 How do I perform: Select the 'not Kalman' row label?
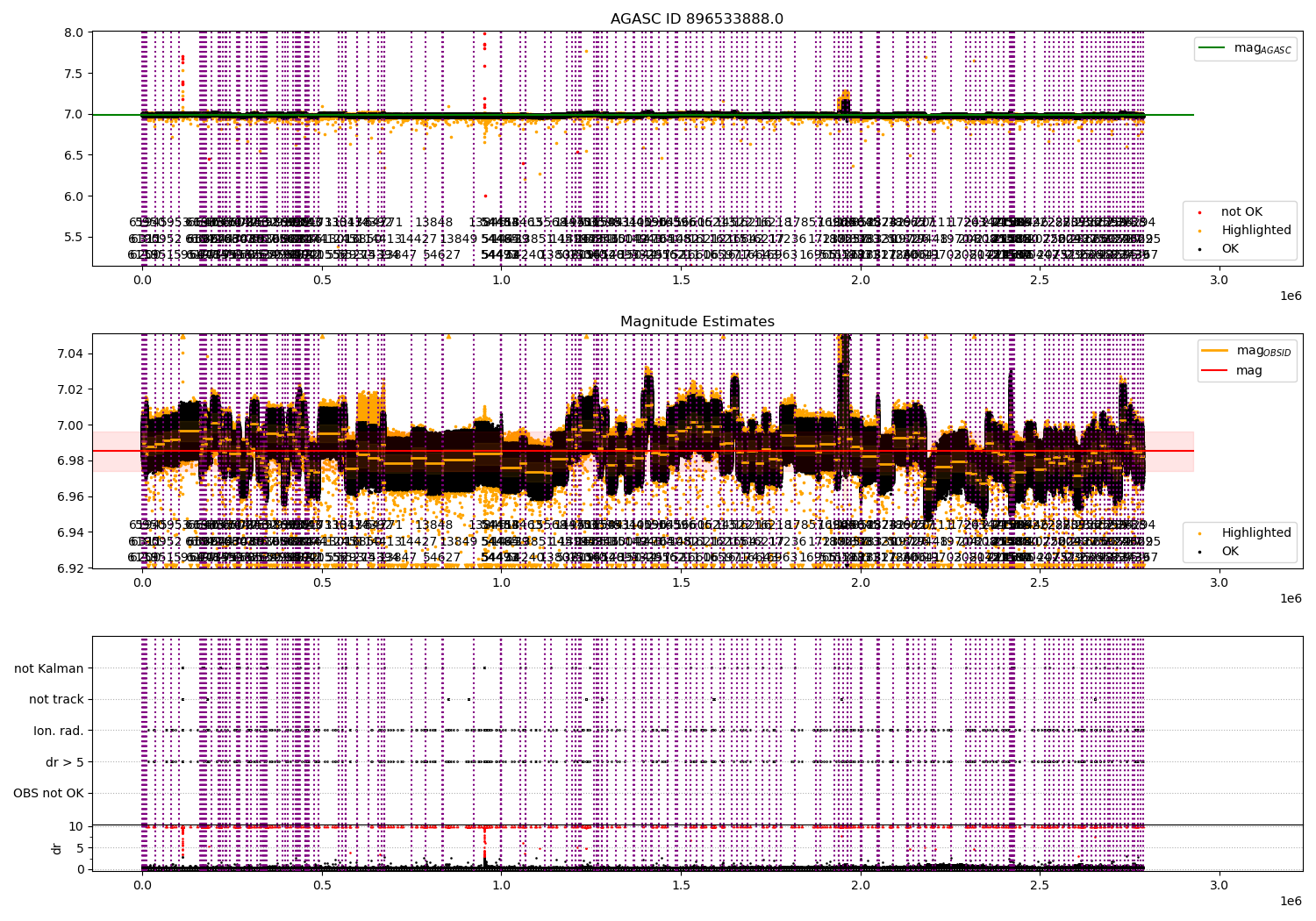coord(49,668)
